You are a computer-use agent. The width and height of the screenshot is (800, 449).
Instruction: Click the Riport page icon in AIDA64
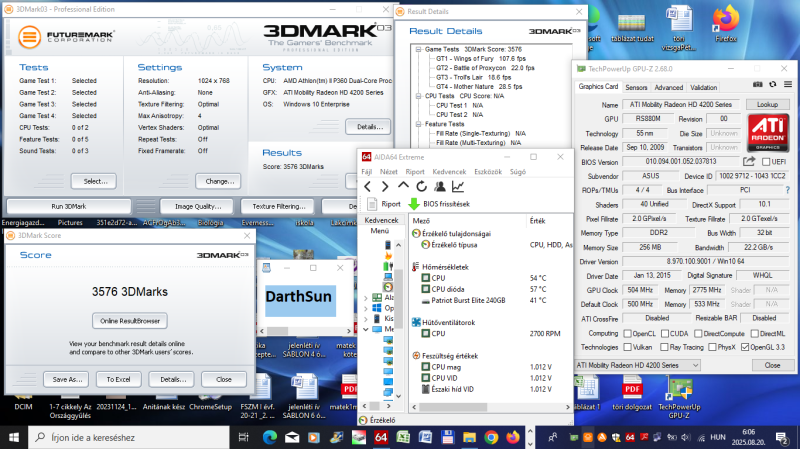tap(372, 204)
